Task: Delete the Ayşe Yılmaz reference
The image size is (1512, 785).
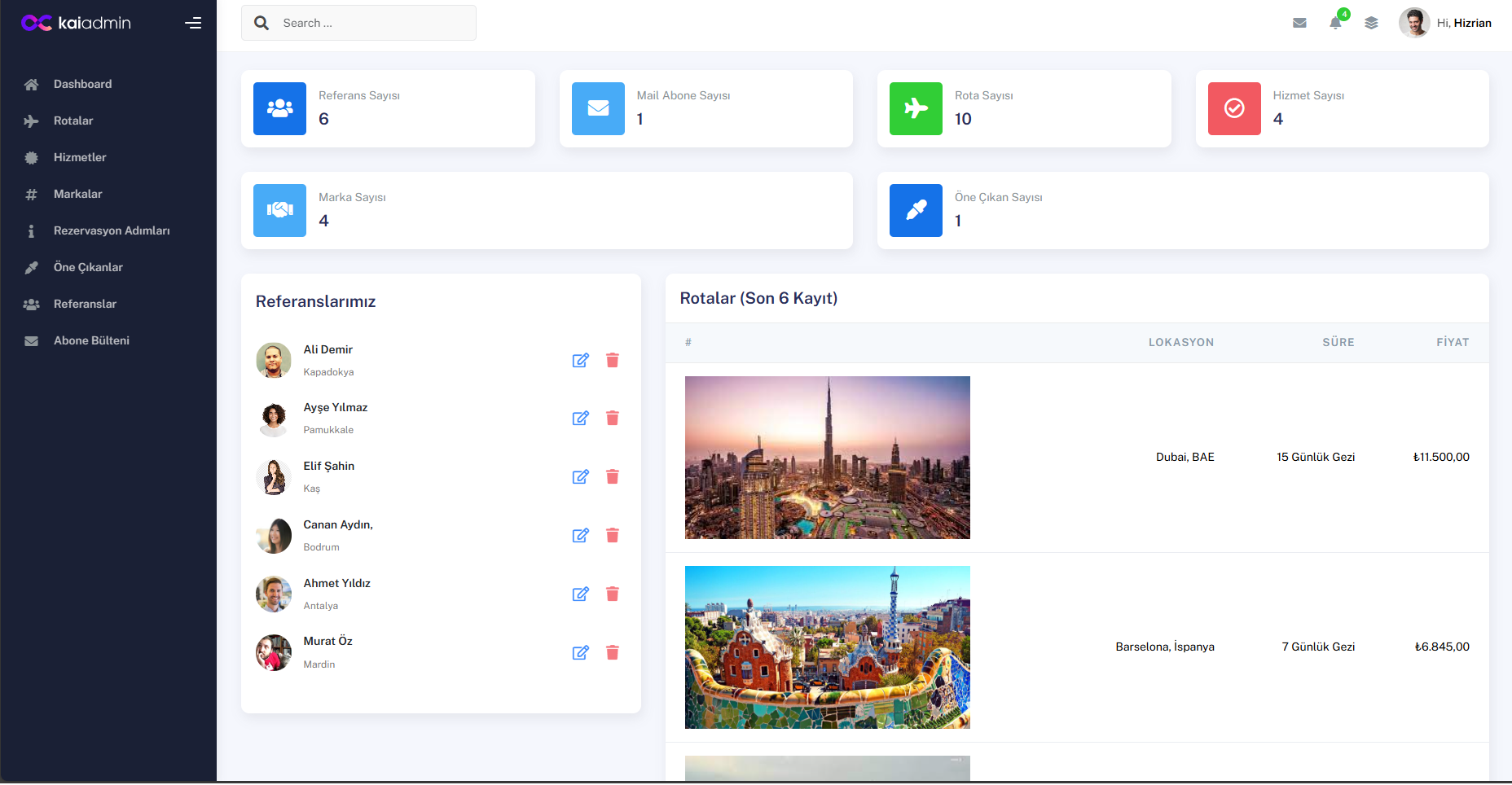Action: 613,418
